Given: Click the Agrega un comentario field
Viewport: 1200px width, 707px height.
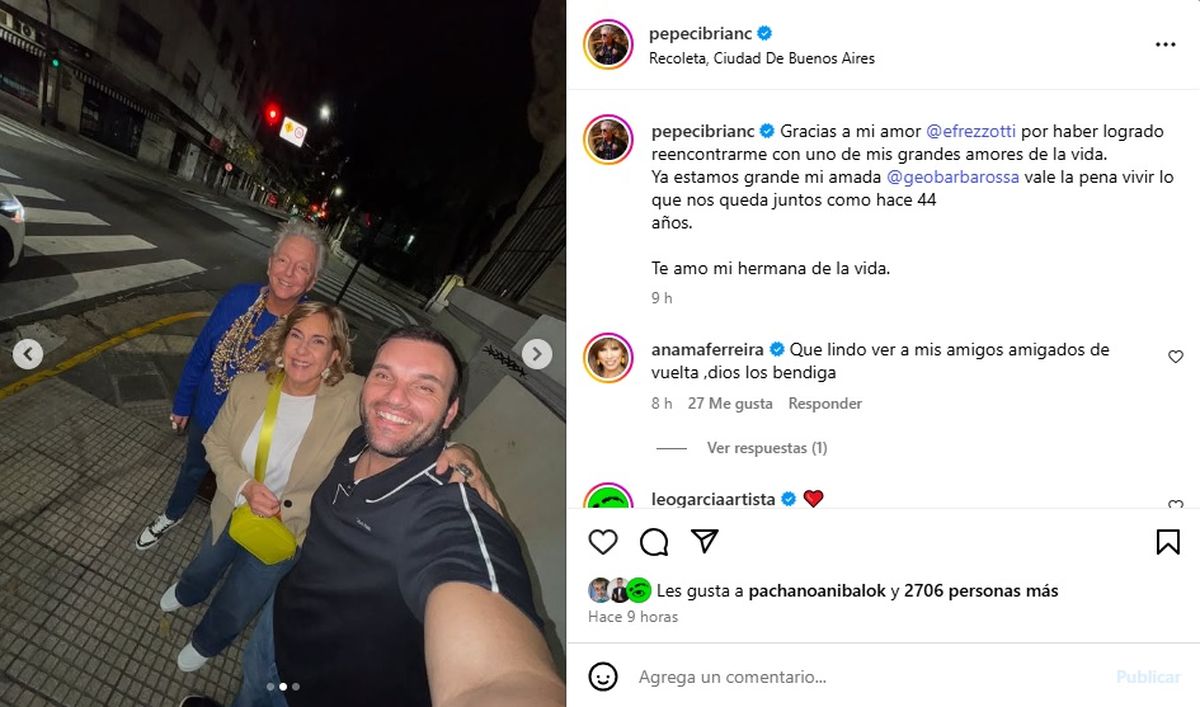Looking at the screenshot, I should coord(870,677).
